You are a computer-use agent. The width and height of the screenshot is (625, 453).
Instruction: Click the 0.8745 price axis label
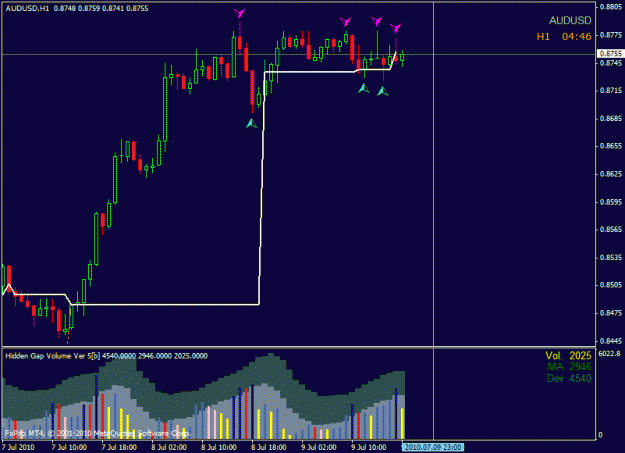click(611, 63)
